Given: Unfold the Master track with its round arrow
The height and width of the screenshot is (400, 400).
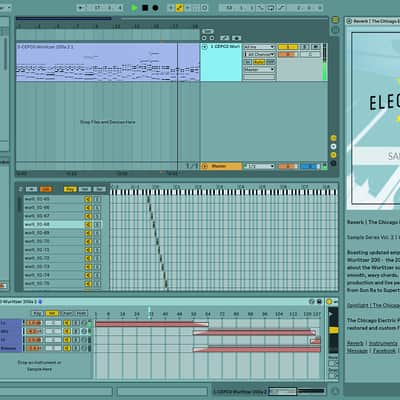Looking at the screenshot, I should coord(205,166).
